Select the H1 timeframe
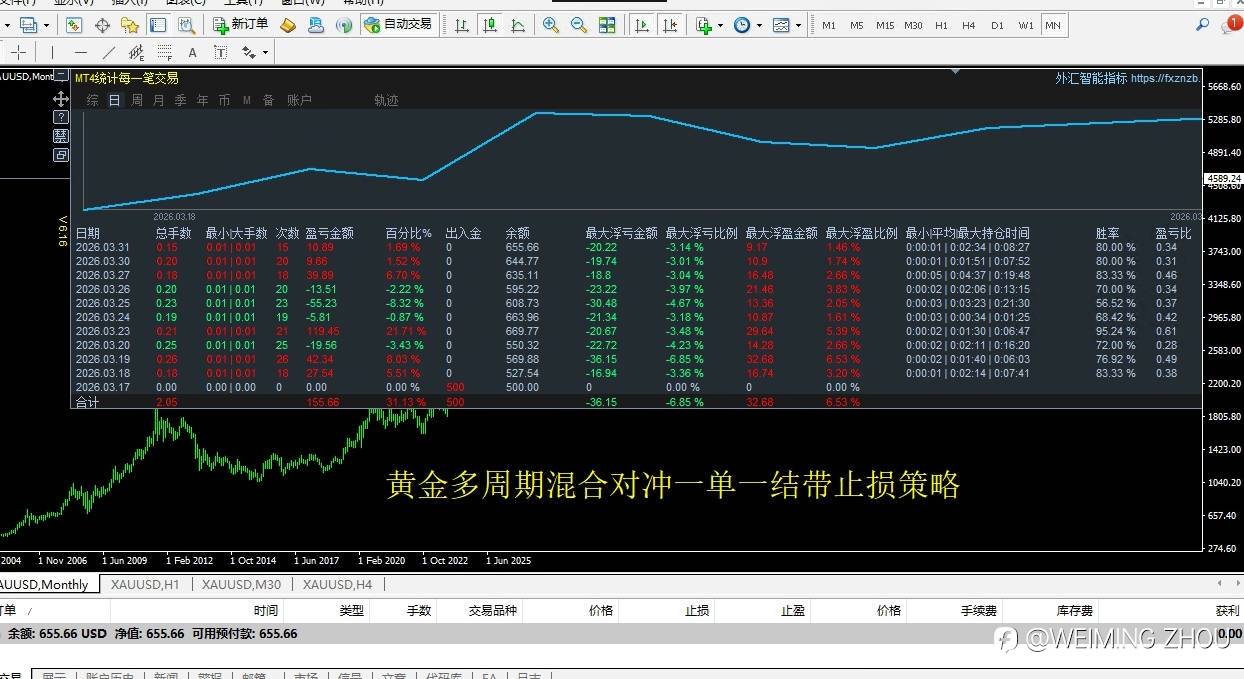Image resolution: width=1244 pixels, height=679 pixels. [x=941, y=25]
